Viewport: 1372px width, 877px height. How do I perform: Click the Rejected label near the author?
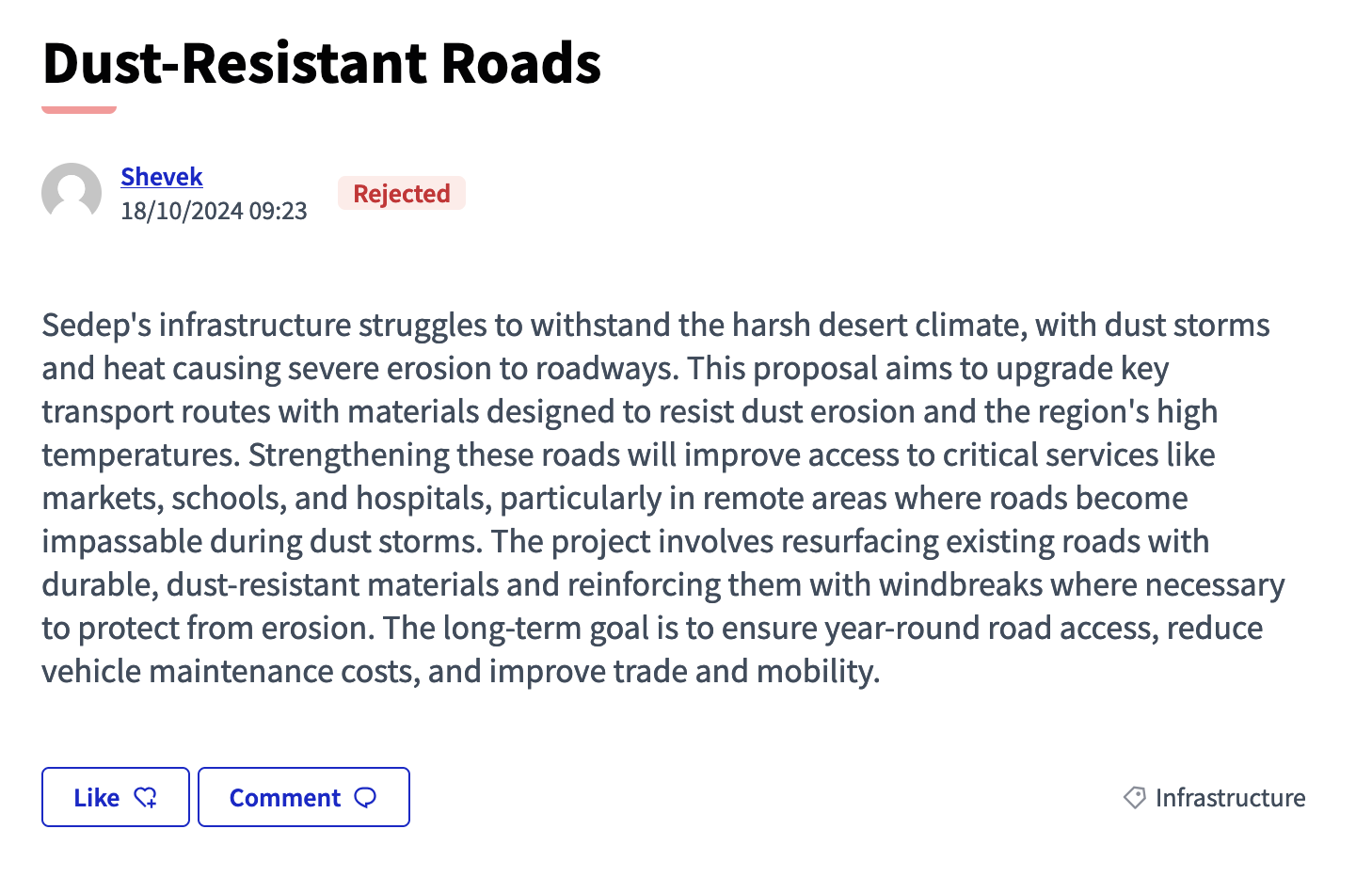click(x=401, y=193)
